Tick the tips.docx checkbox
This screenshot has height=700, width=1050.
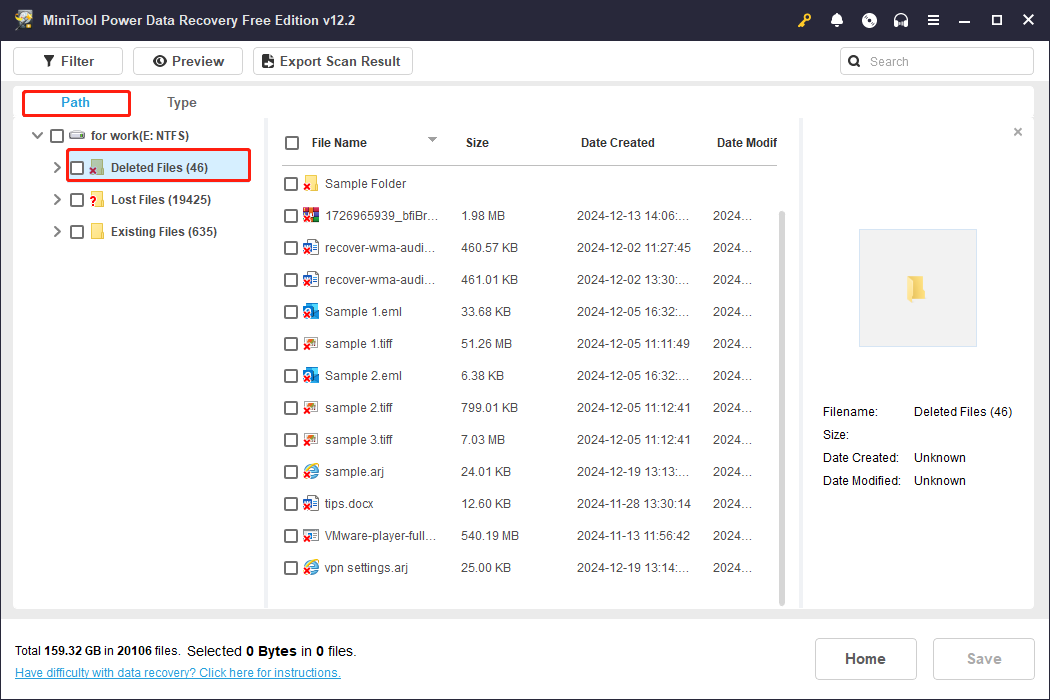(291, 504)
